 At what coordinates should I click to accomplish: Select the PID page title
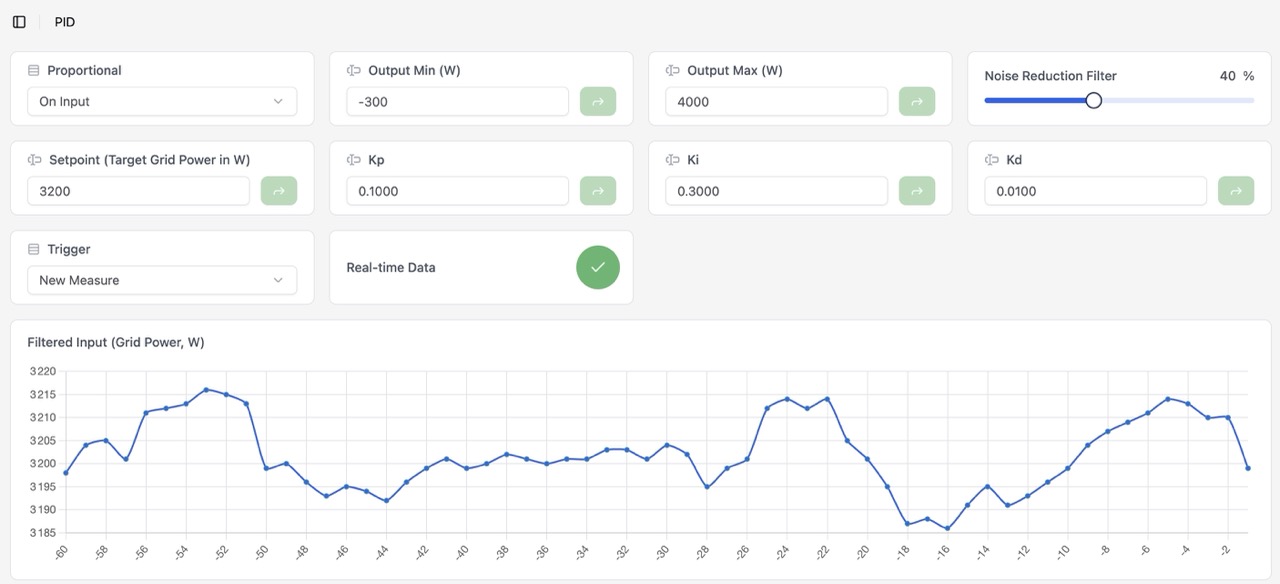65,22
